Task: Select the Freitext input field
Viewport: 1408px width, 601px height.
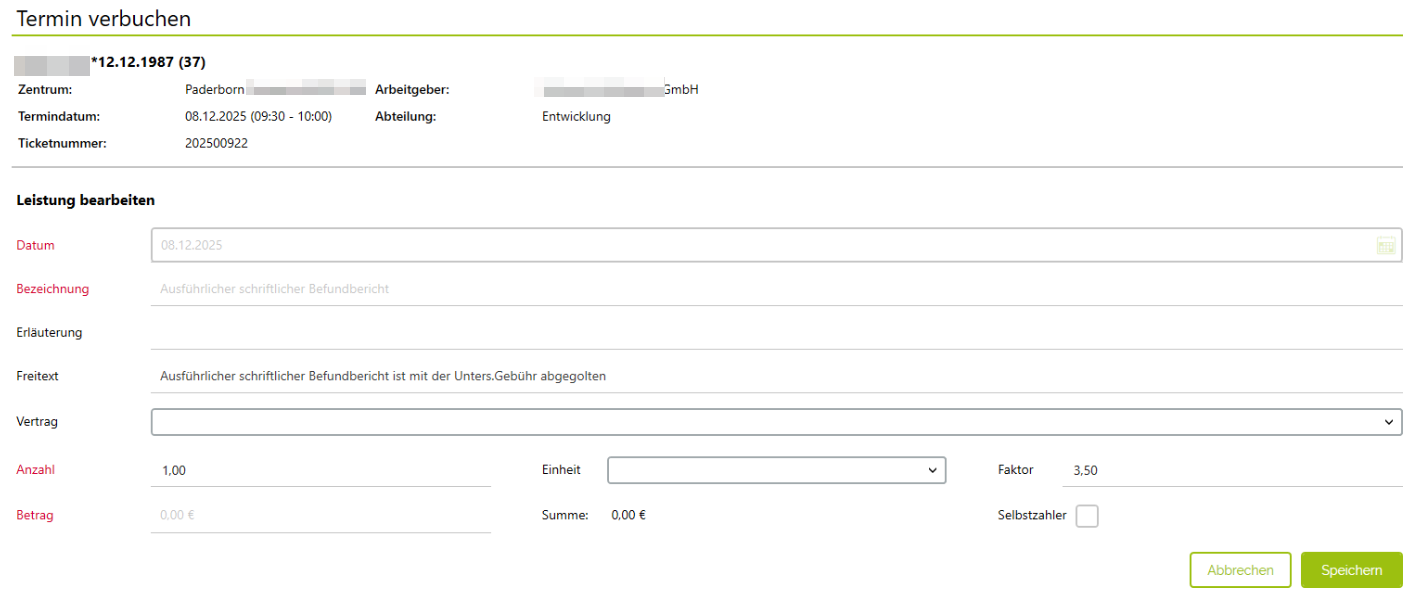Action: click(776, 377)
